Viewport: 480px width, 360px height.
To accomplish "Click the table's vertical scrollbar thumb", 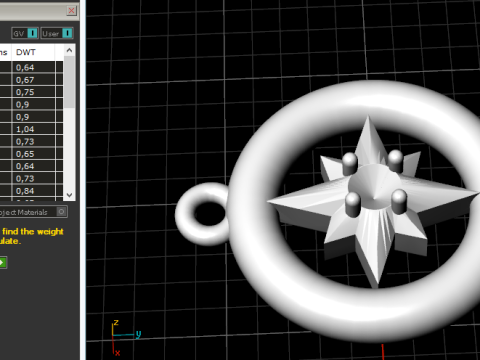I will (69, 82).
